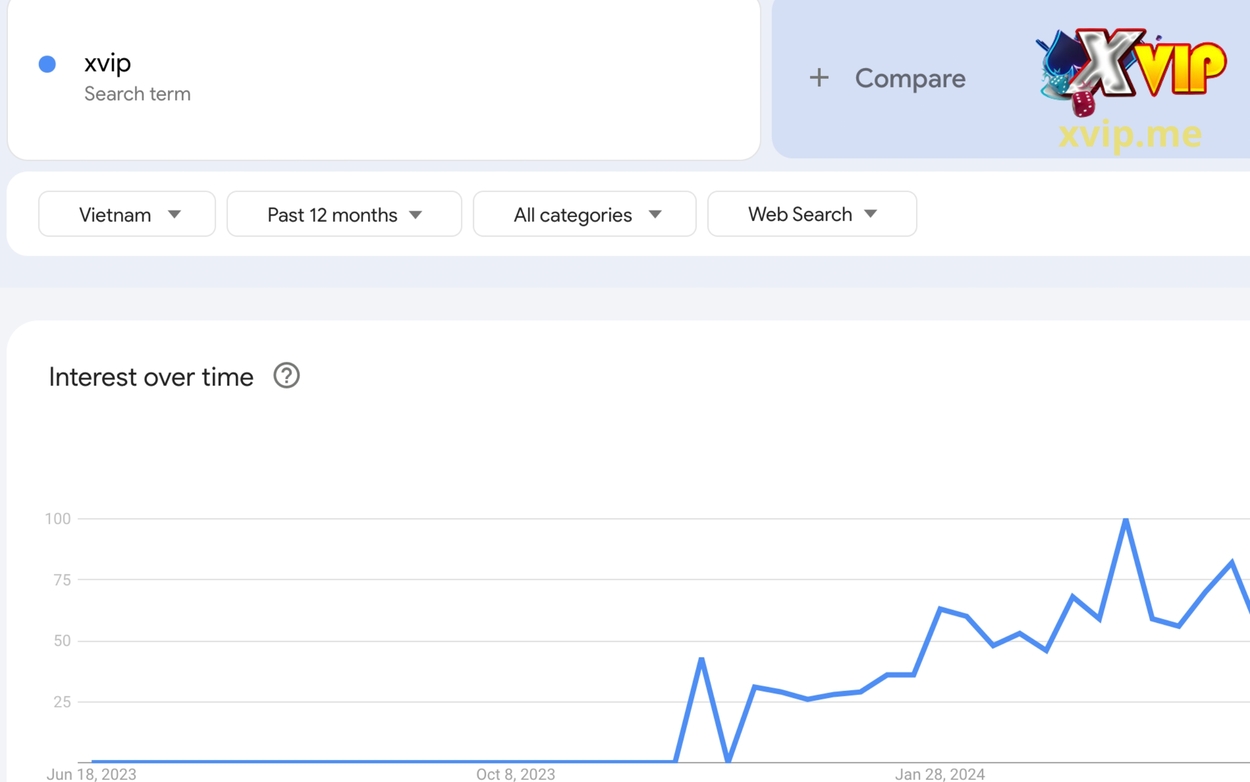Click the Jan 28, 2024 axis label
Screen dimensions: 1250x782
[x=940, y=774]
